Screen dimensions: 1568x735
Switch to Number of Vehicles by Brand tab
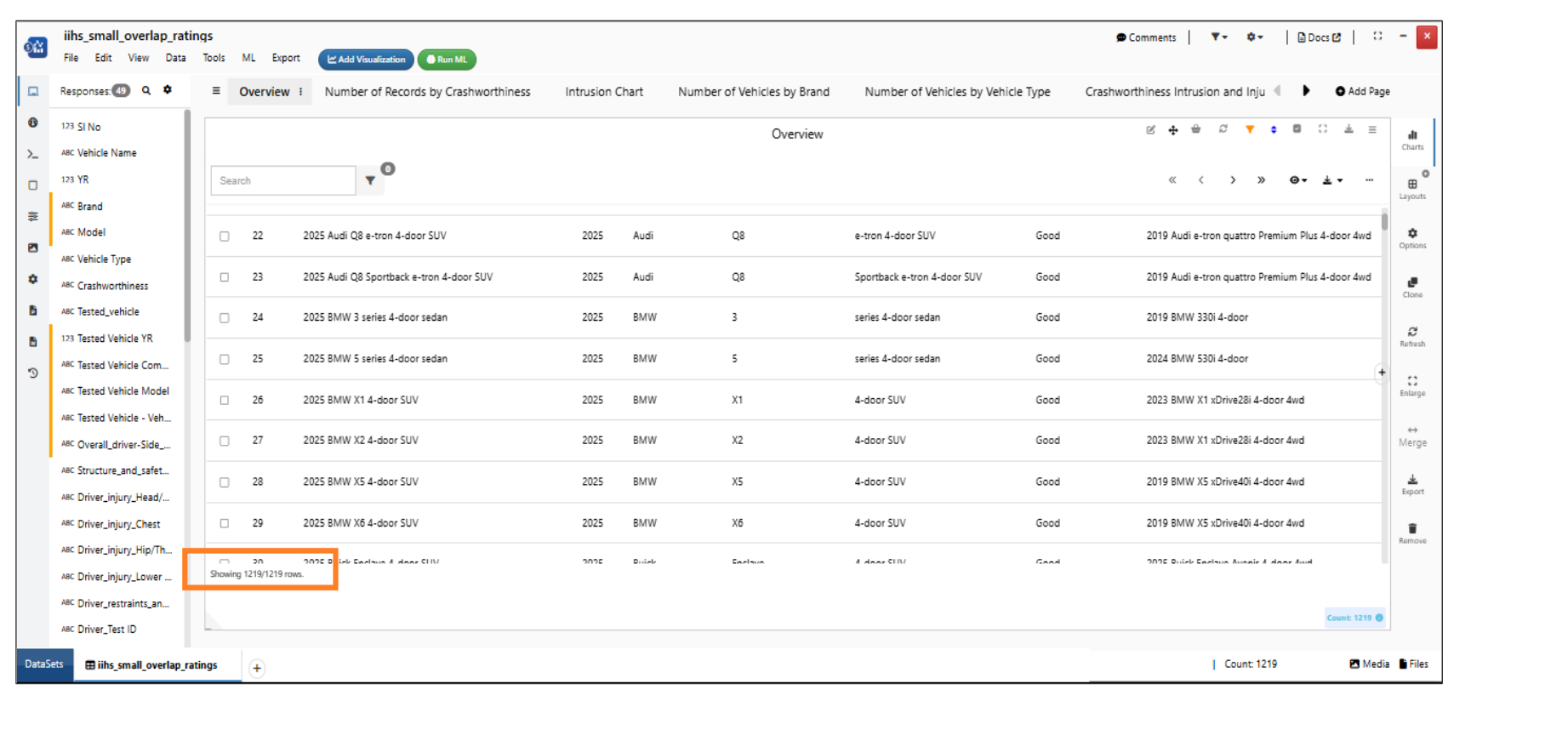753,92
